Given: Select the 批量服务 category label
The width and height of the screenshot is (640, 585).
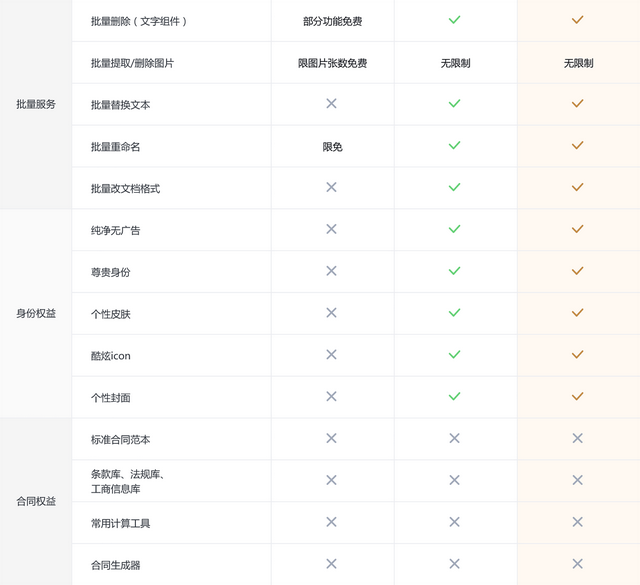Looking at the screenshot, I should [x=36, y=105].
